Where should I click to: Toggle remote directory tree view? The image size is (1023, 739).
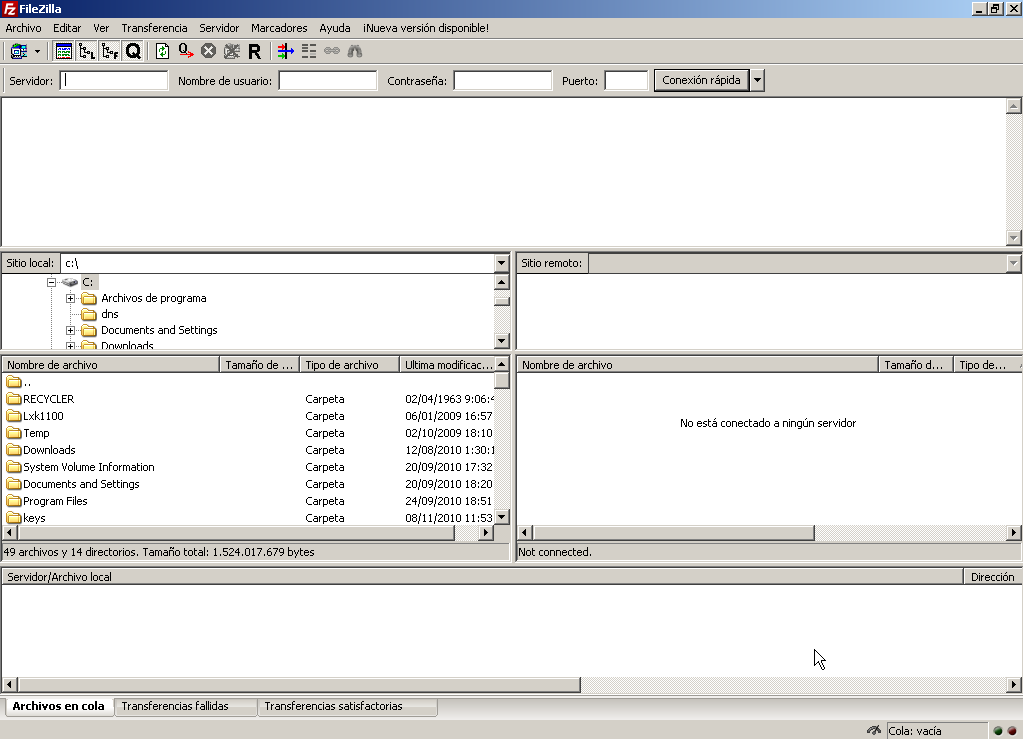click(x=110, y=51)
